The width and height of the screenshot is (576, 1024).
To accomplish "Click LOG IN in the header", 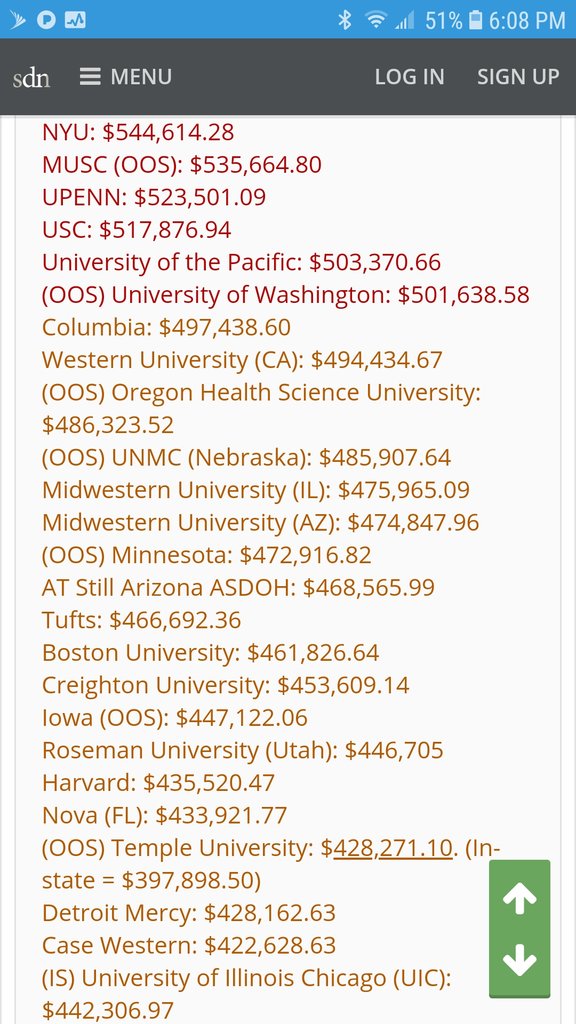I will [x=409, y=77].
